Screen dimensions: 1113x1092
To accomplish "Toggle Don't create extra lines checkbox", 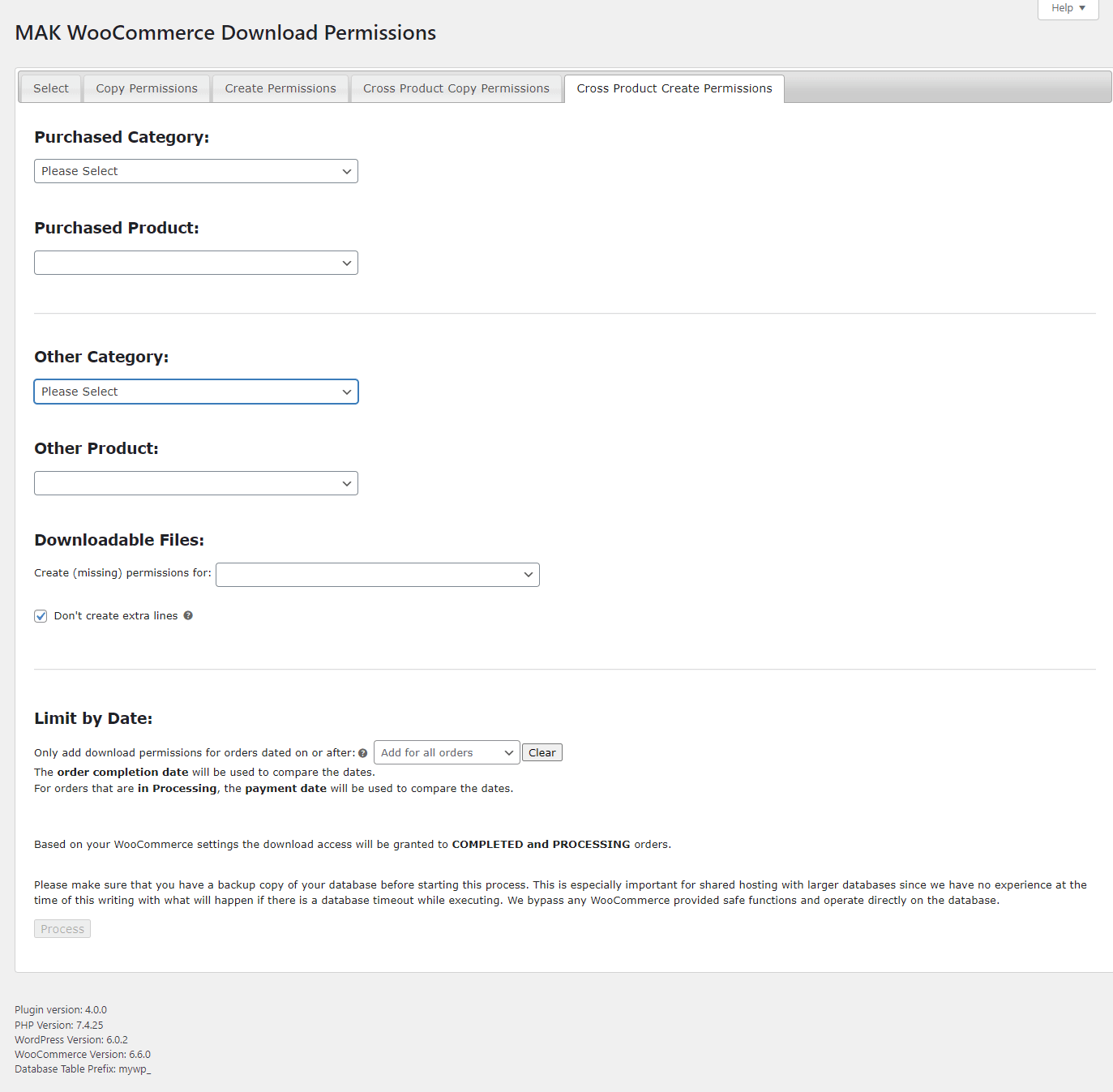I will (x=41, y=616).
